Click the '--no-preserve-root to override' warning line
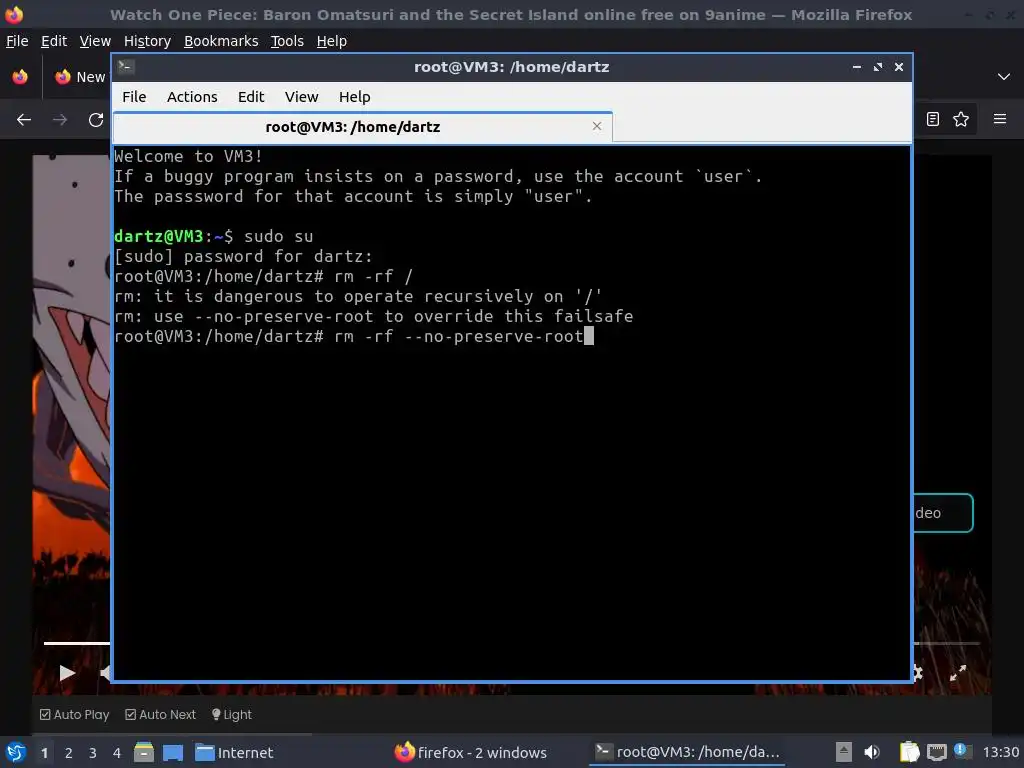The width and height of the screenshot is (1024, 768). [x=374, y=317]
